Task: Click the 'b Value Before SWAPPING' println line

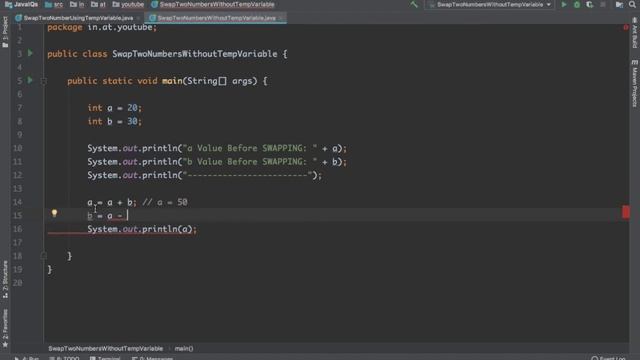Action: (x=217, y=162)
